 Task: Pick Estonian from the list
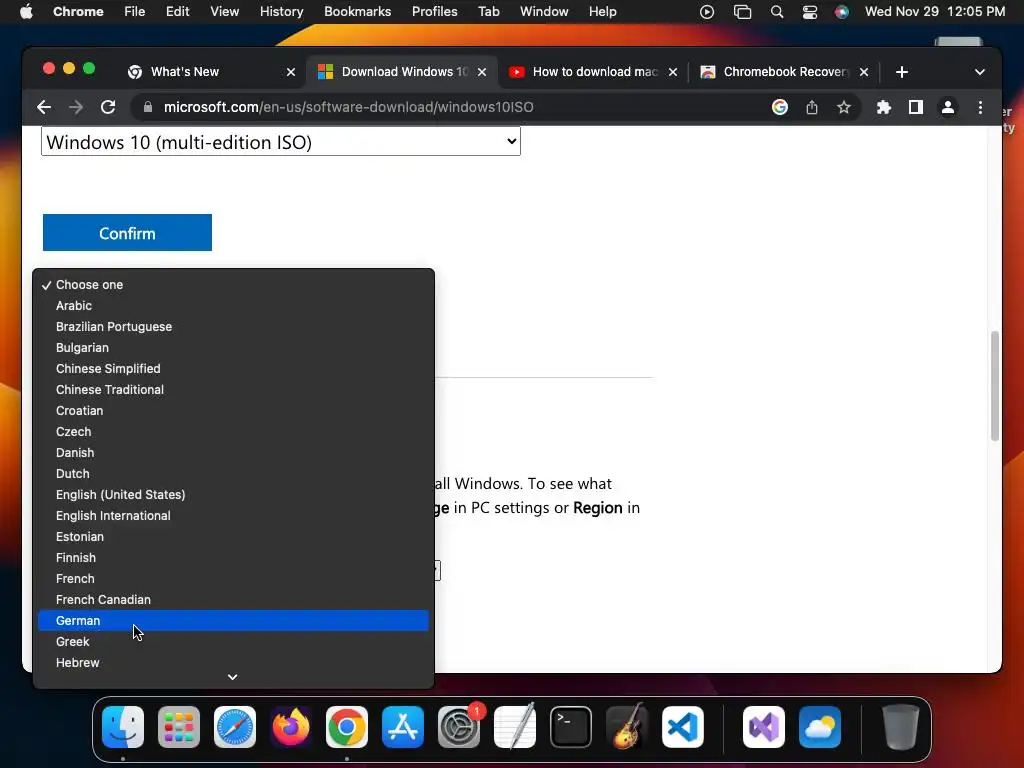[x=233, y=537]
